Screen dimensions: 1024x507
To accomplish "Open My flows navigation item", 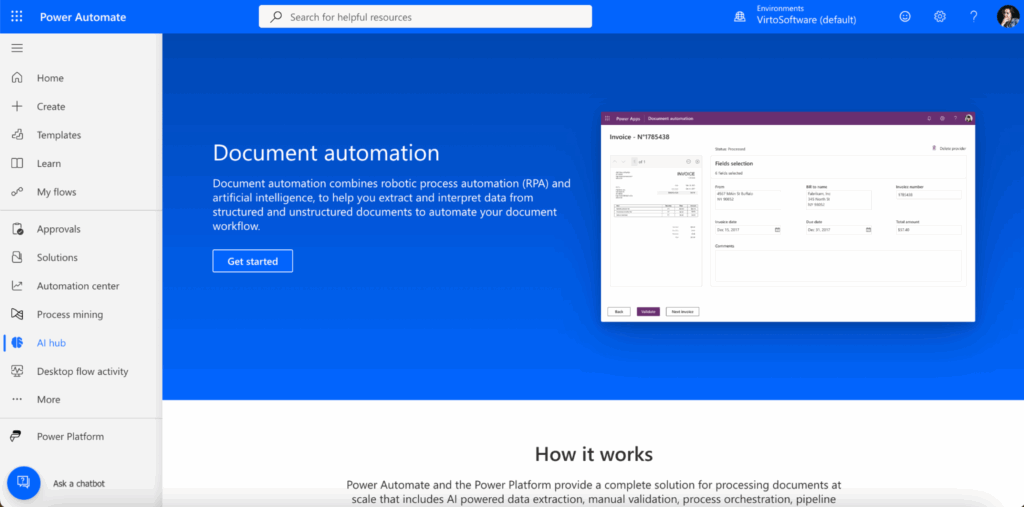I will click(56, 192).
